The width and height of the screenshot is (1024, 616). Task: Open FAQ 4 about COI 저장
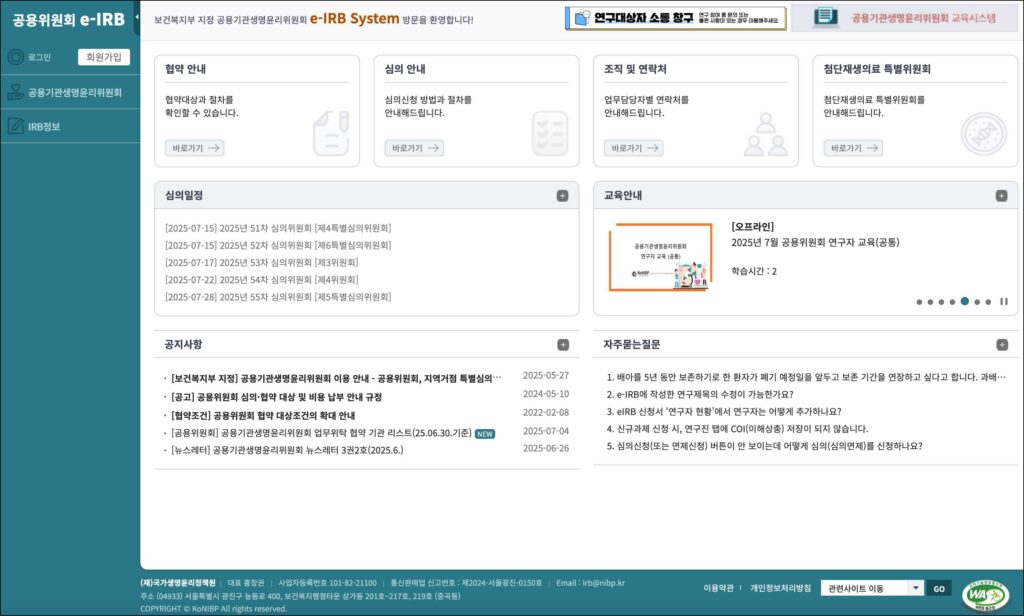[737, 429]
